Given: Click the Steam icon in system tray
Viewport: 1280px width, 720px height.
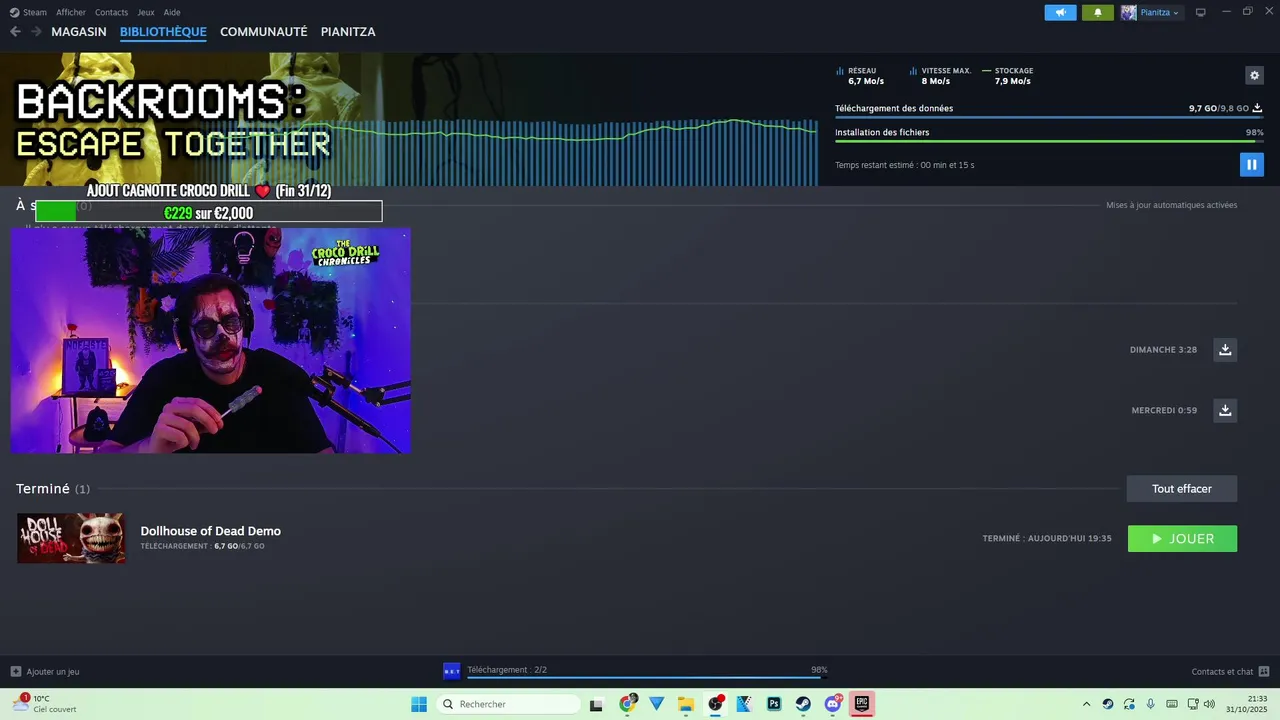Looking at the screenshot, I should click(1107, 704).
